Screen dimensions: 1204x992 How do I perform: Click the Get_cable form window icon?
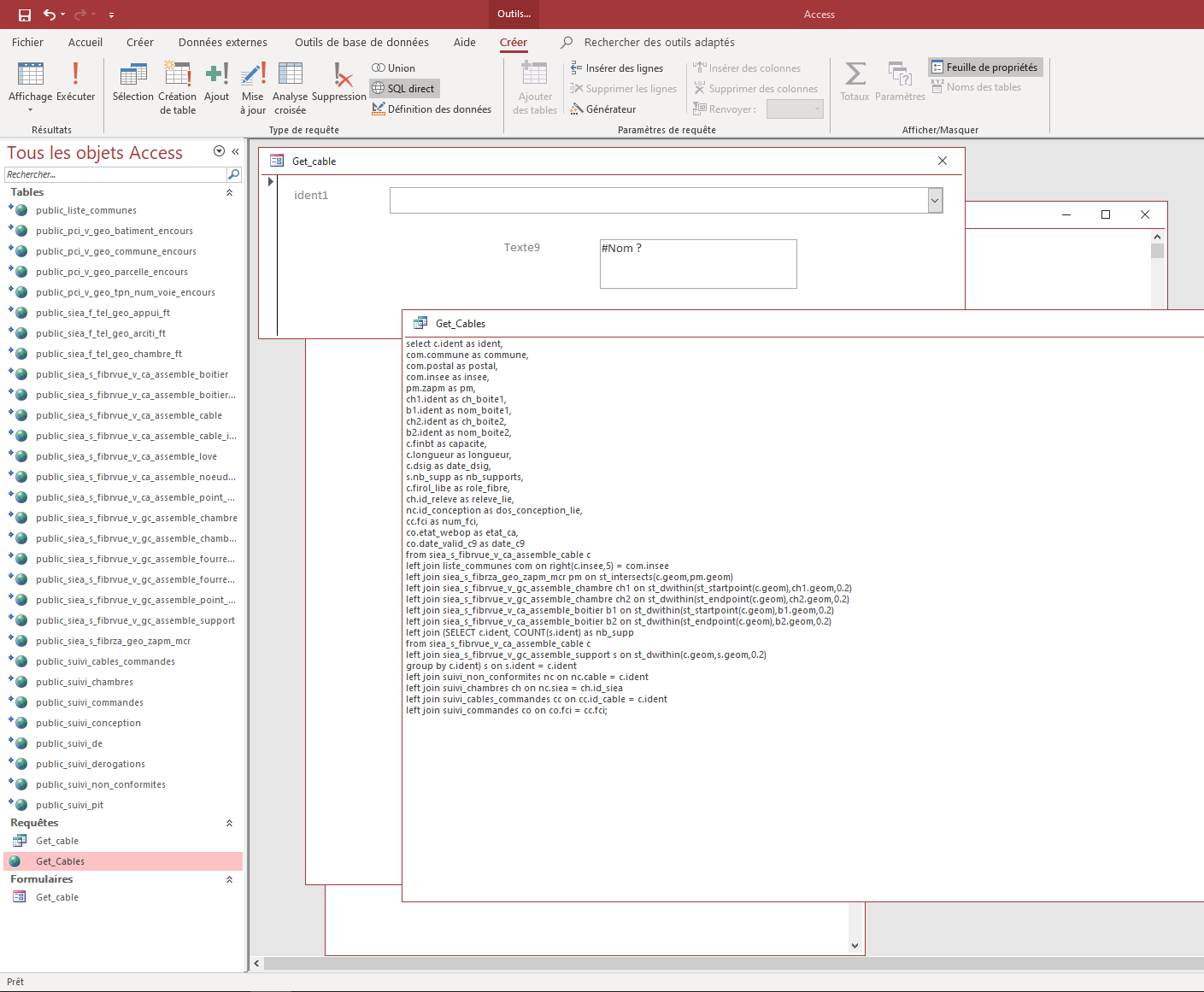click(x=277, y=161)
